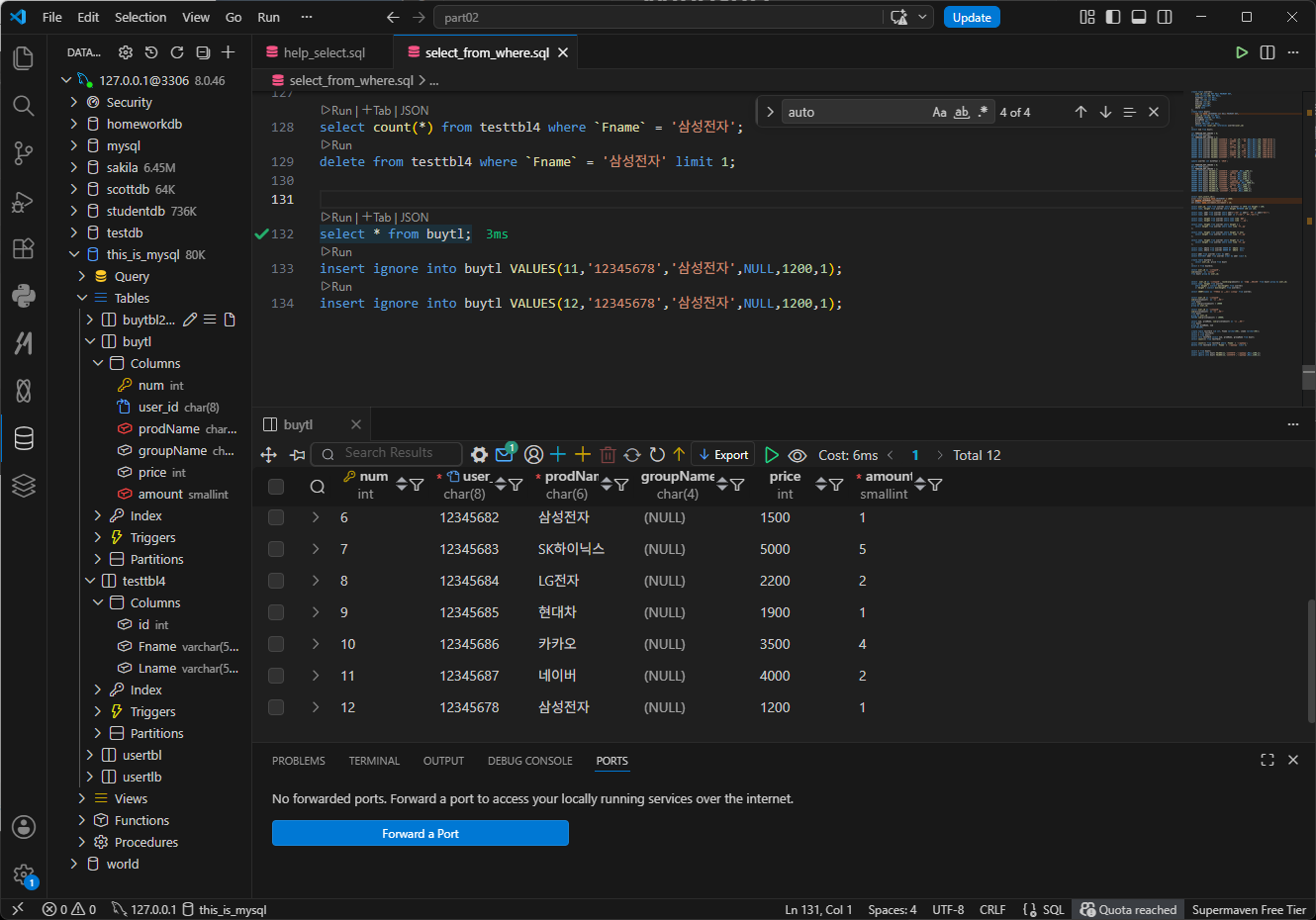Open the Selection menu
Viewport: 1316px width, 920px height.
point(141,17)
